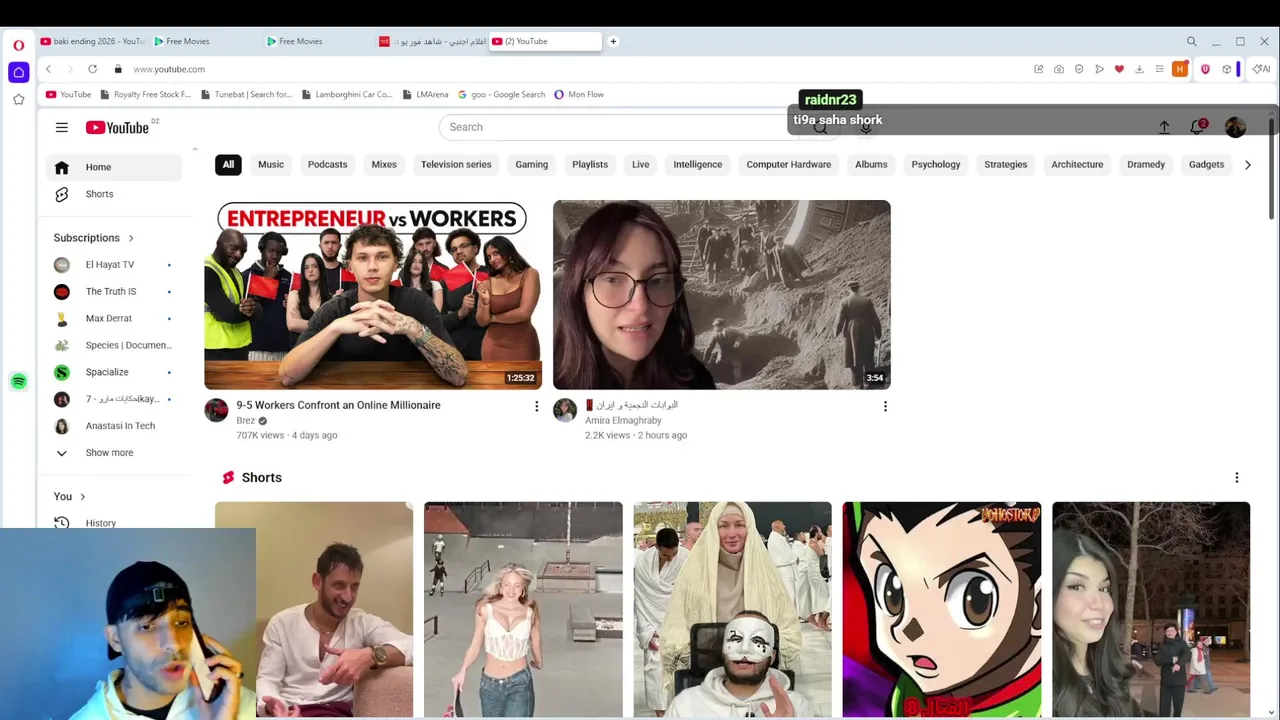
Task: Open the YouTube account avatar menu
Action: 1235,127
